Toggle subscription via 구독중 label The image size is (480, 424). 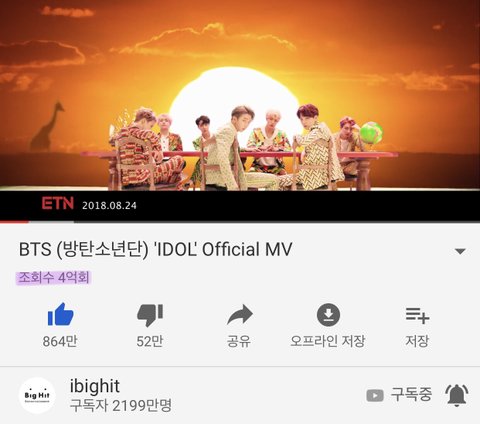click(411, 395)
